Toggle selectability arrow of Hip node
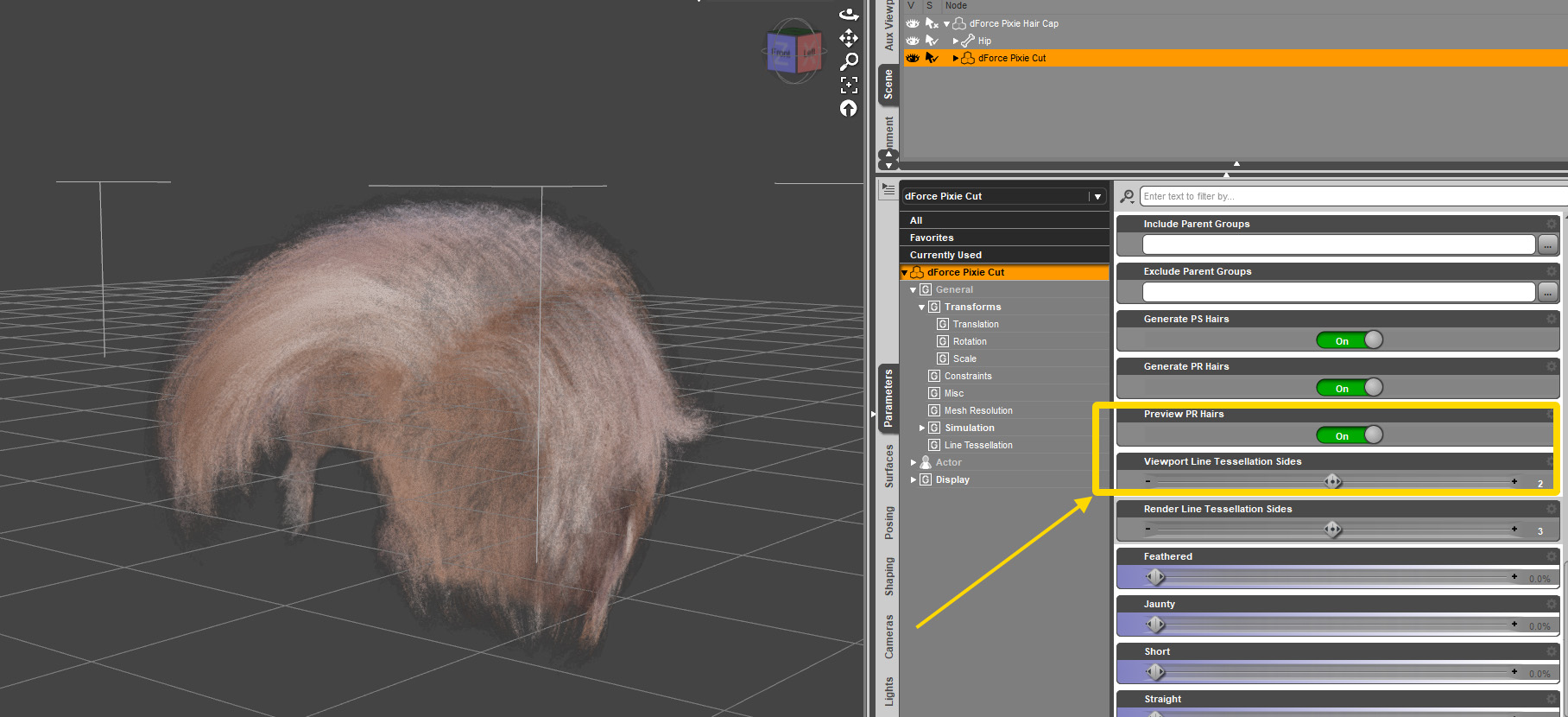The height and width of the screenshot is (717, 1568). point(932,41)
